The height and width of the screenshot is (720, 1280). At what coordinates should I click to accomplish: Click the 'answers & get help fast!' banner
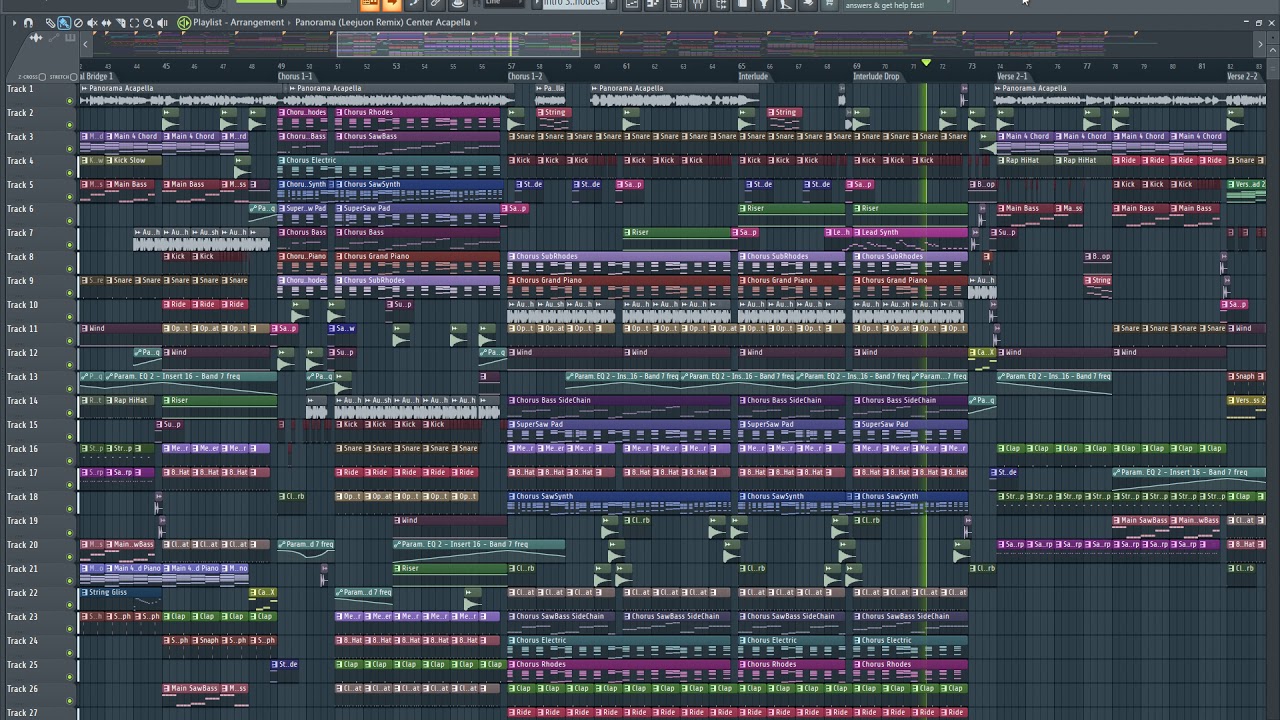885,5
